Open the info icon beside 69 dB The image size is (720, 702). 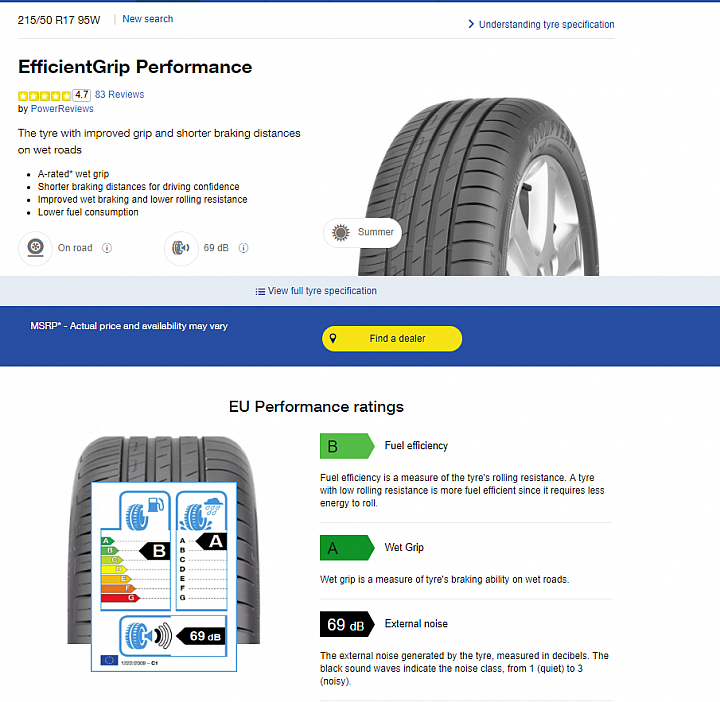[243, 248]
